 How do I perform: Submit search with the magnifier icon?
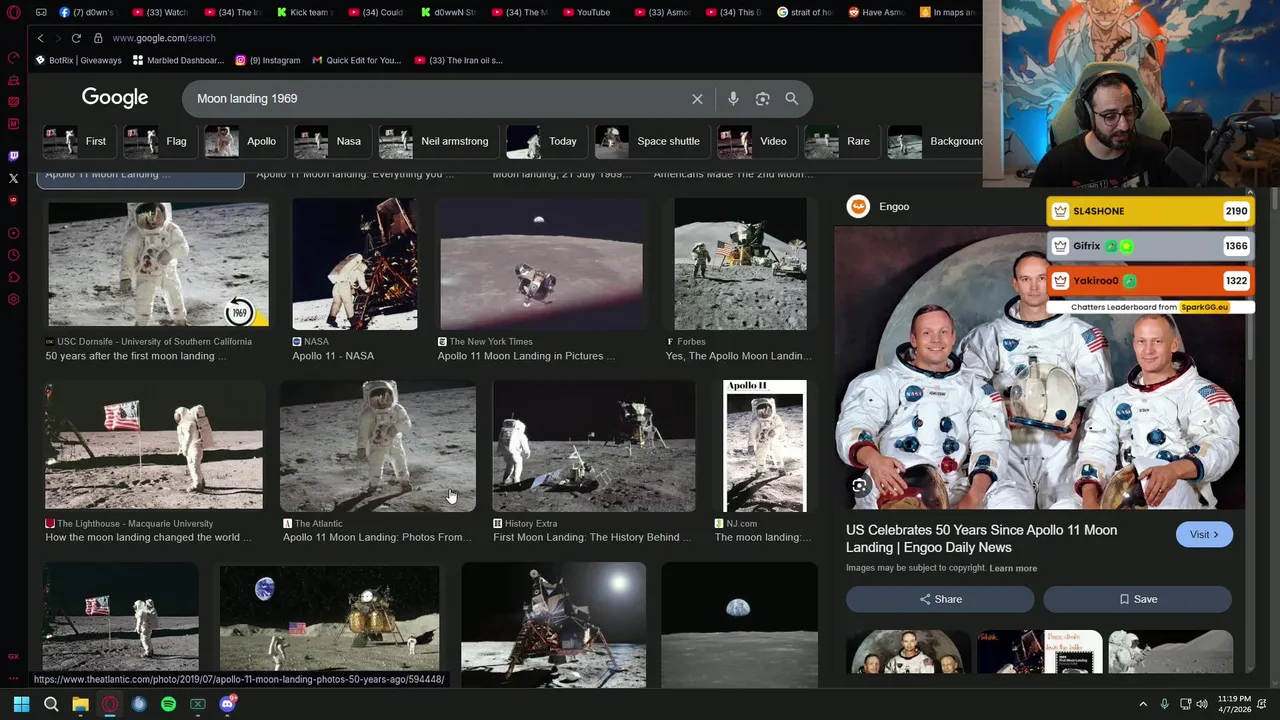[792, 99]
